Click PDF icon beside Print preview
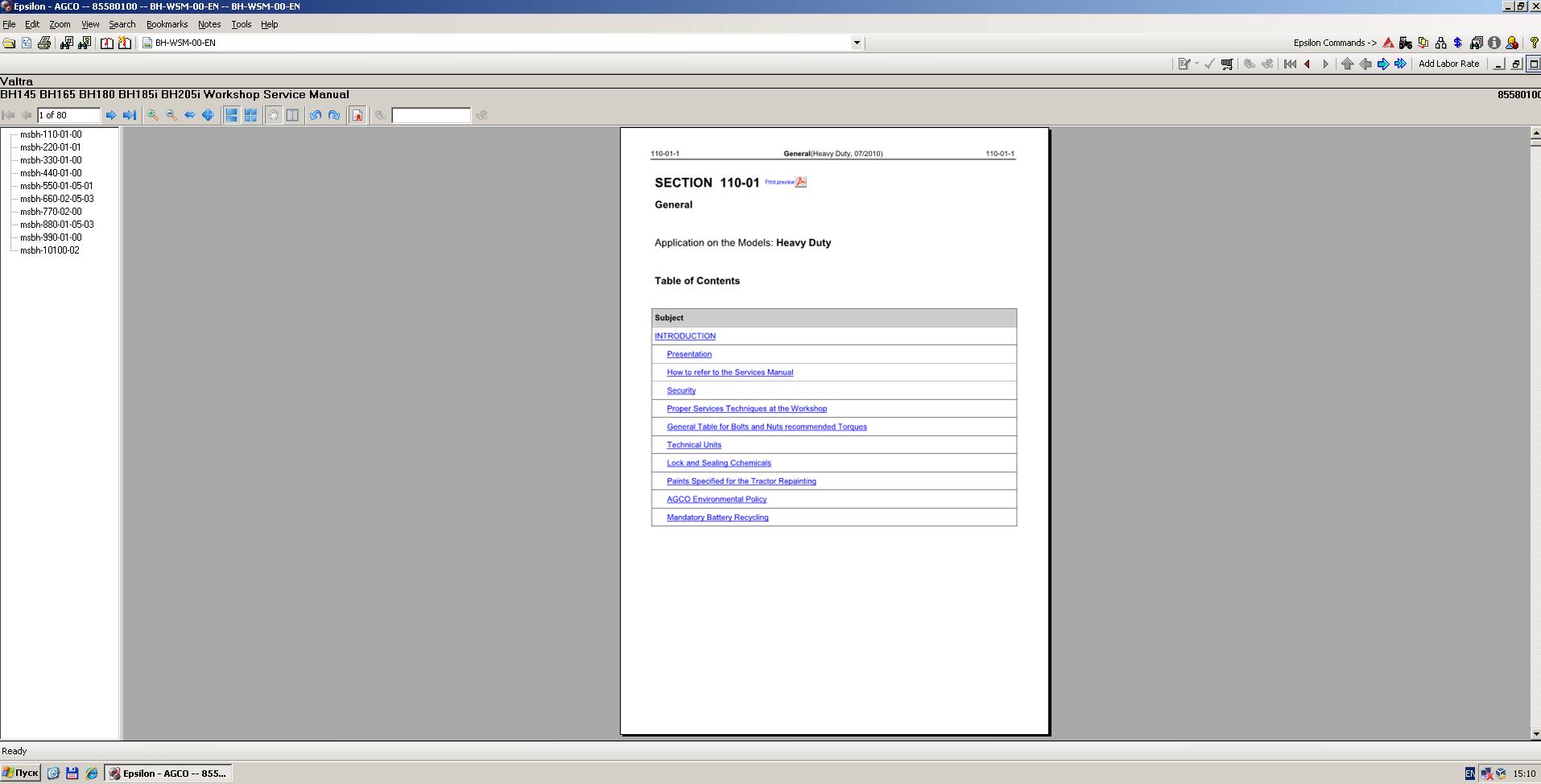Image resolution: width=1541 pixels, height=784 pixels. 801,182
